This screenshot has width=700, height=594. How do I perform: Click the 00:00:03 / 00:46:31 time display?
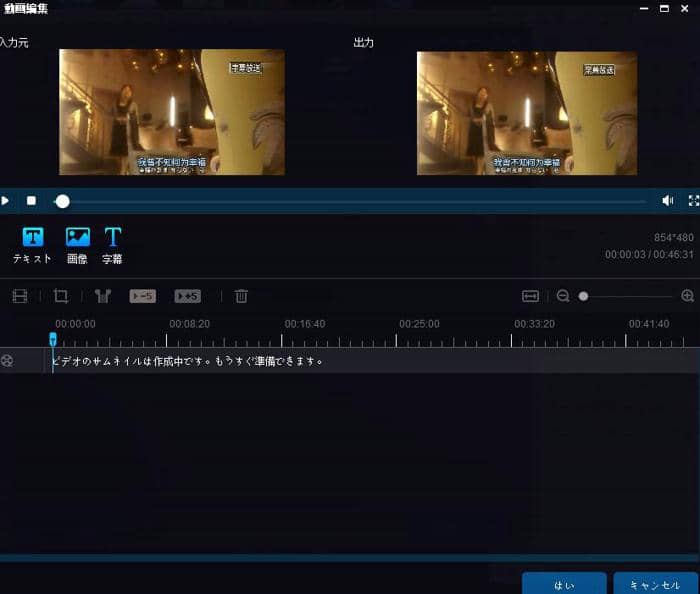tap(650, 254)
